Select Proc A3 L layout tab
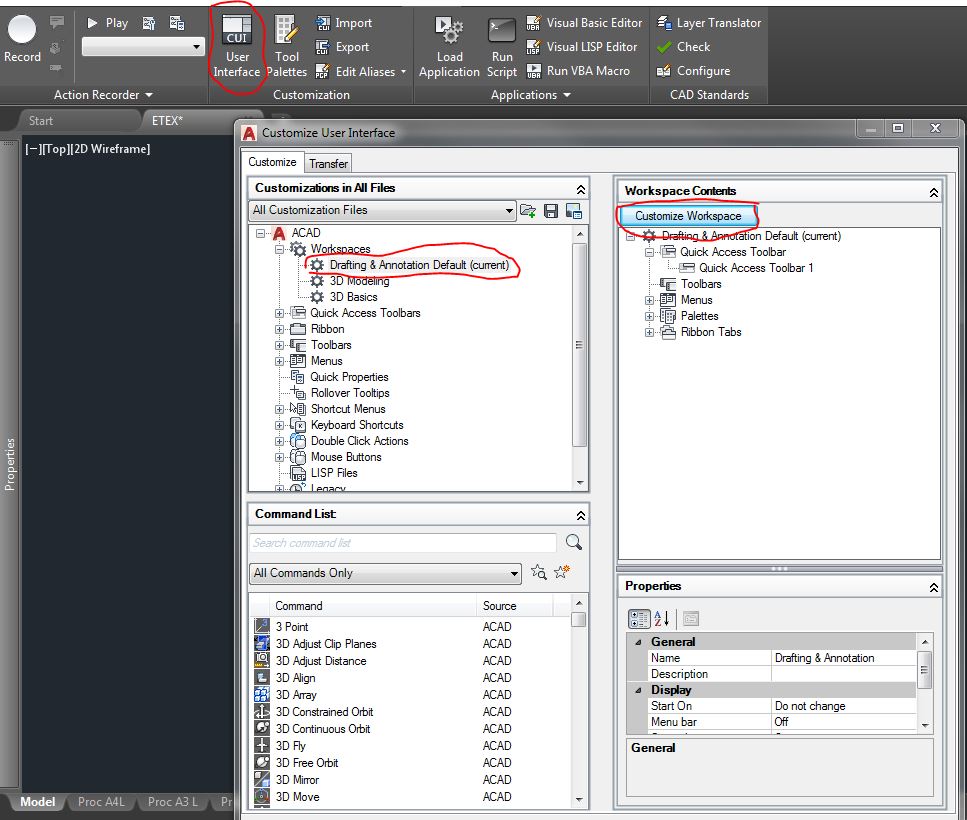The image size is (967, 820). (x=173, y=802)
